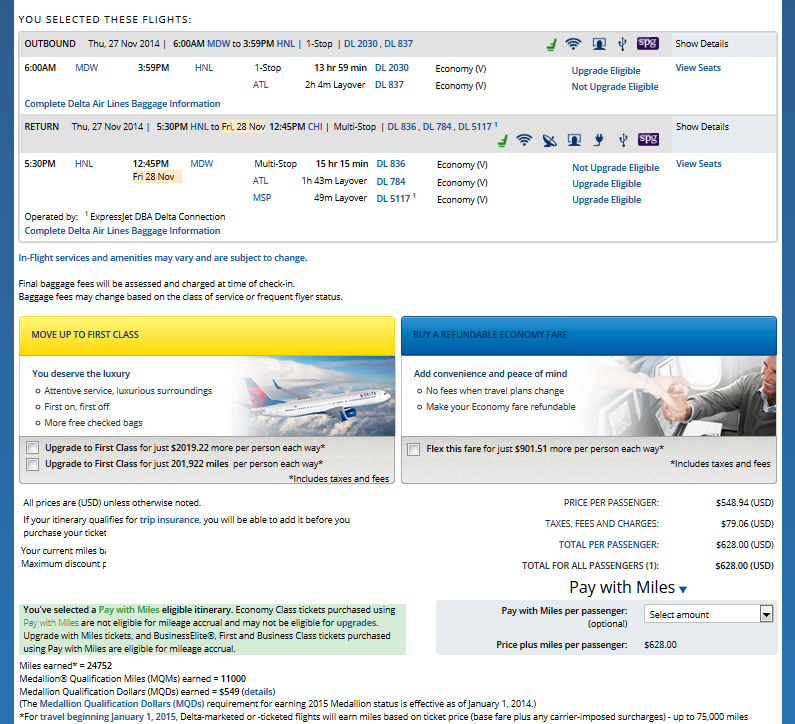Click the outbound SPG partner badge

[648, 44]
